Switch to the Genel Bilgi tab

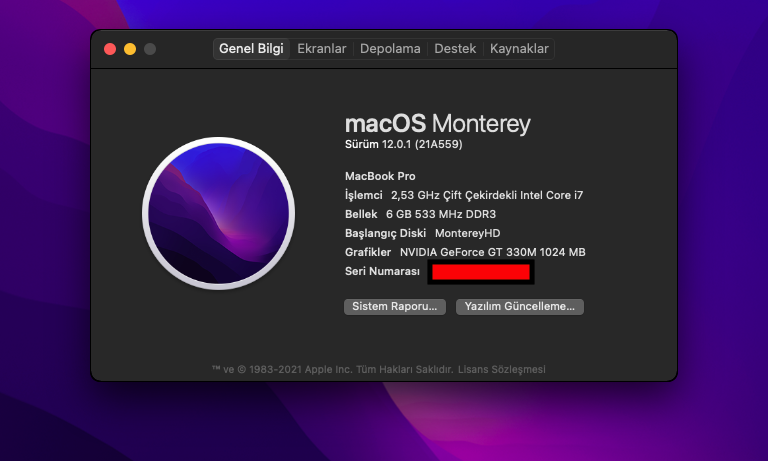(251, 49)
